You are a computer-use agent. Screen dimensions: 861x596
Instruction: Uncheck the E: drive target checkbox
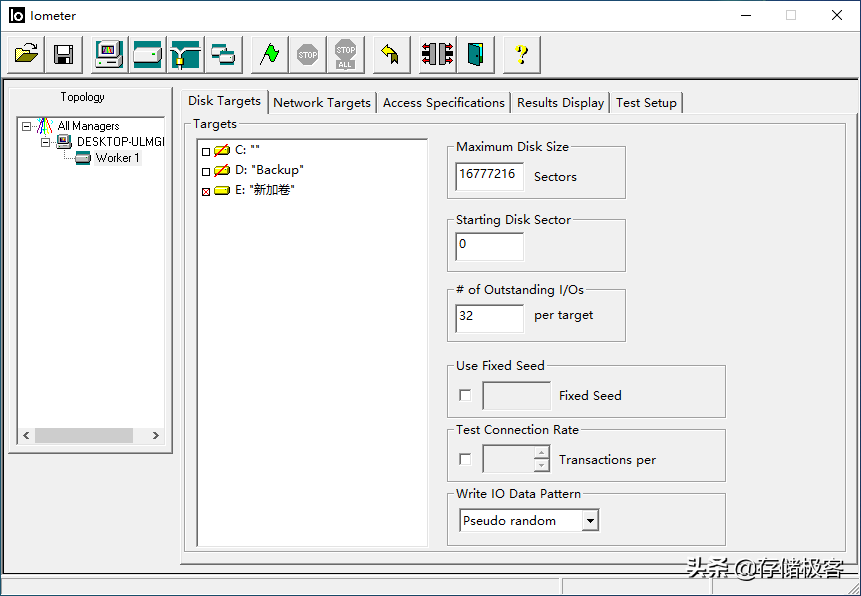click(206, 192)
